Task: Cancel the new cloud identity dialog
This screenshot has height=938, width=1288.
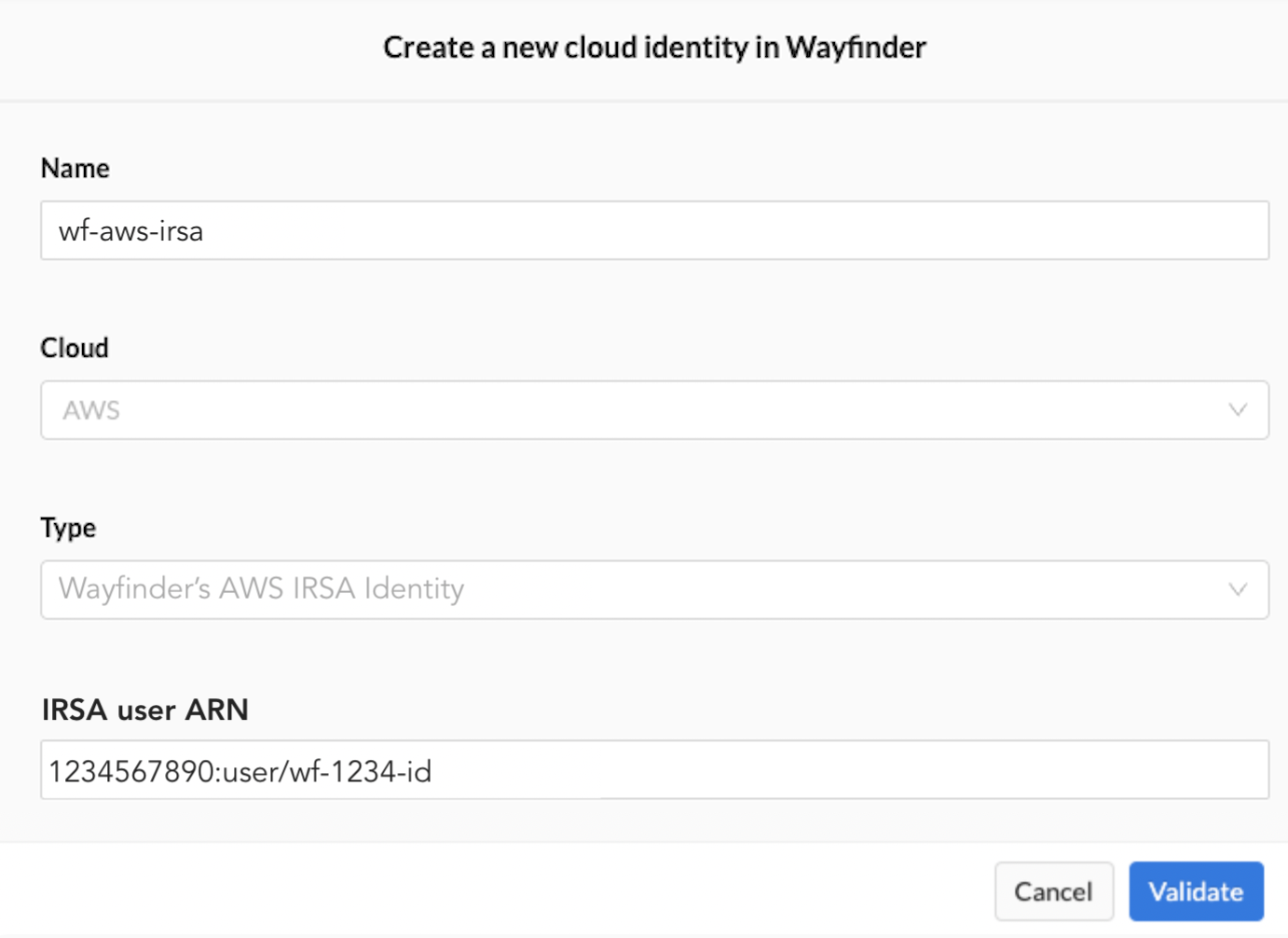Action: pyautogui.click(x=1054, y=891)
